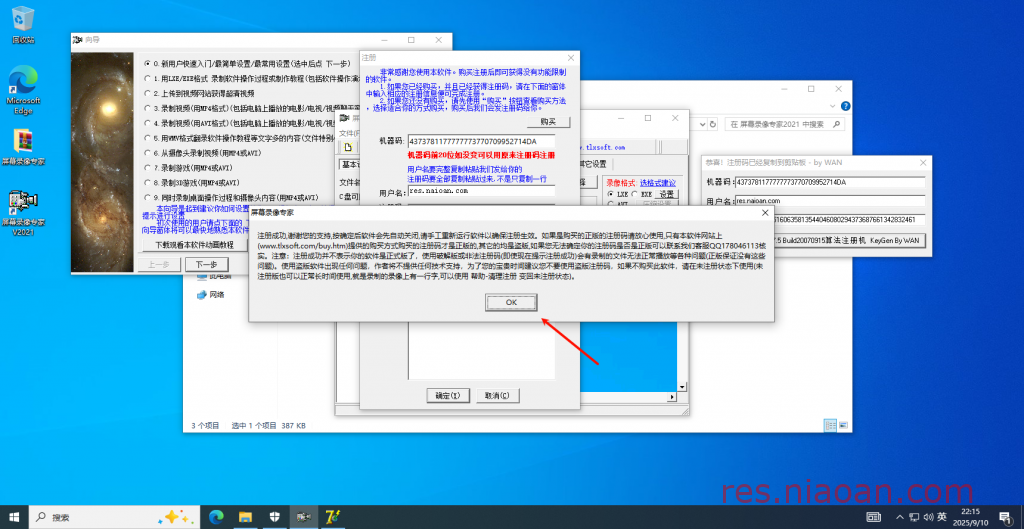Click the 机器码 field in 注册 window
Image resolution: width=1024 pixels, height=529 pixels.
click(481, 141)
